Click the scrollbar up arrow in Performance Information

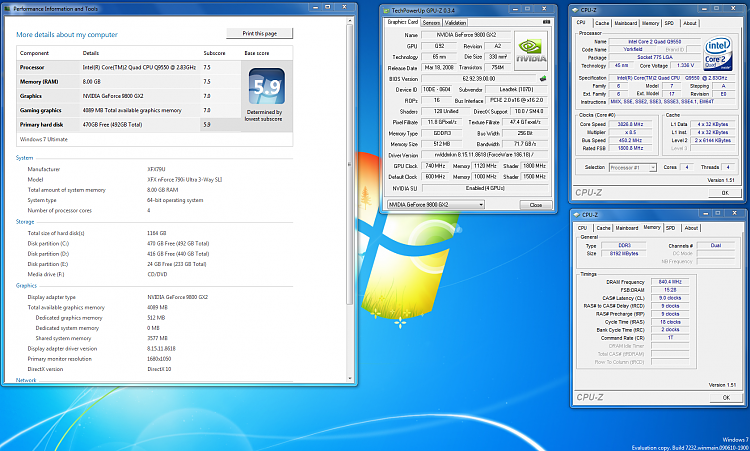coord(350,20)
